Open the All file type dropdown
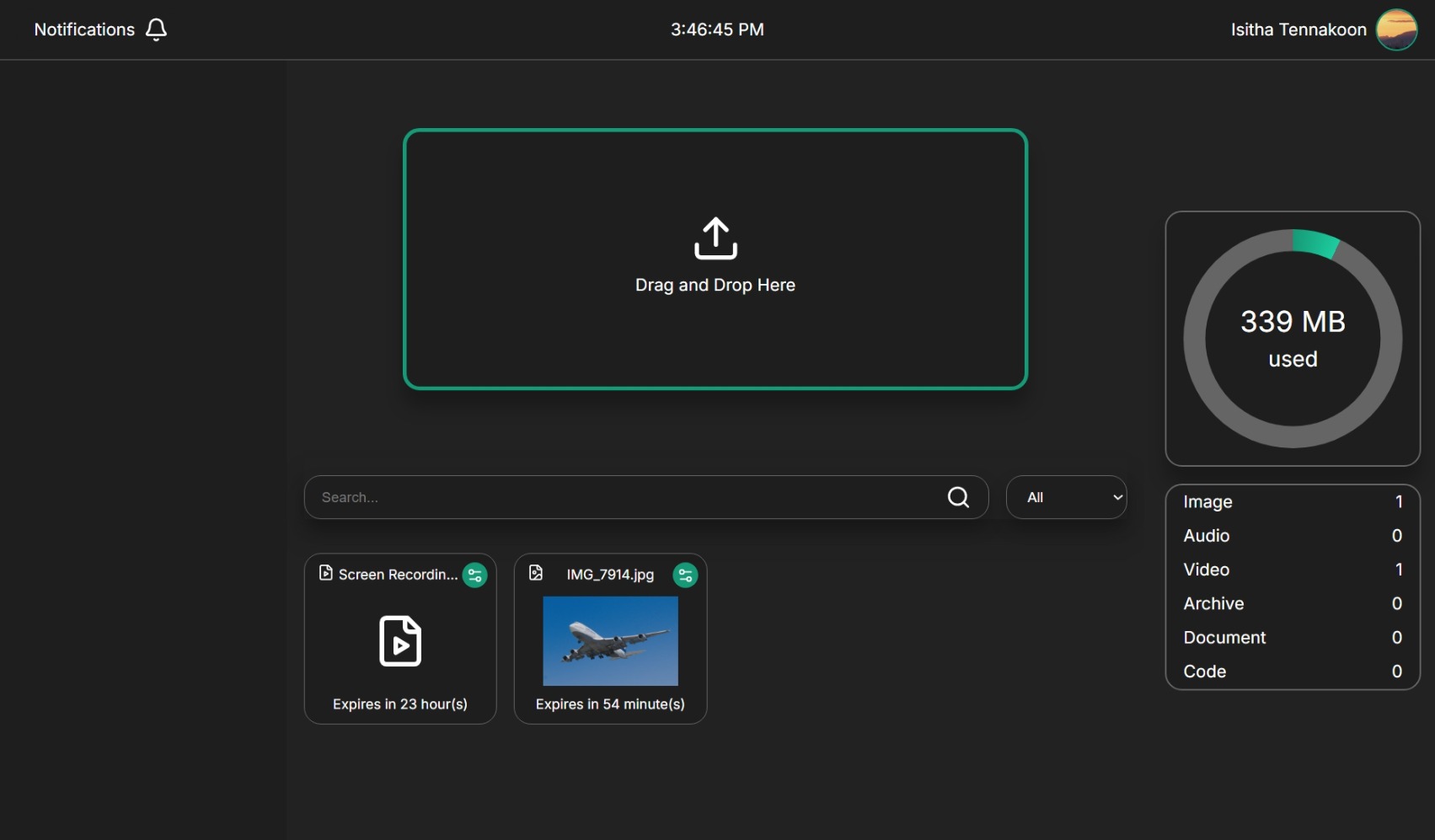This screenshot has width=1435, height=840. (x=1066, y=497)
